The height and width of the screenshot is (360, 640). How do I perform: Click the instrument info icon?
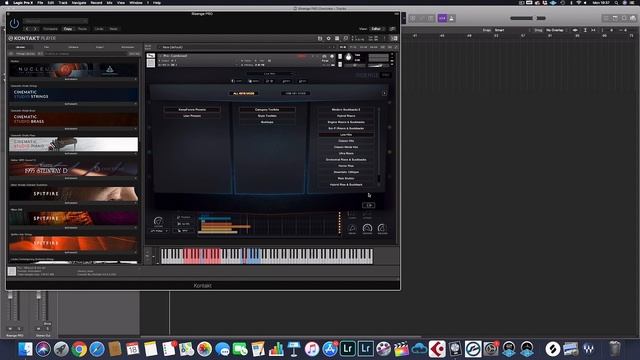tap(332, 56)
